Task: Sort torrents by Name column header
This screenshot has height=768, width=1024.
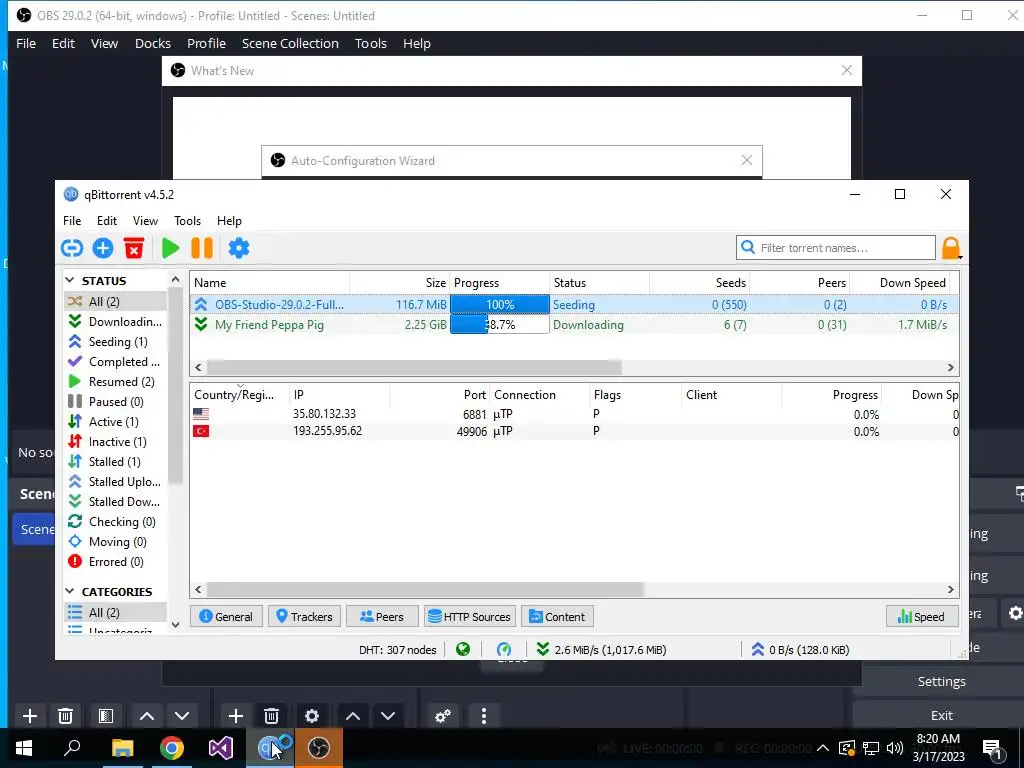Action: pyautogui.click(x=270, y=283)
